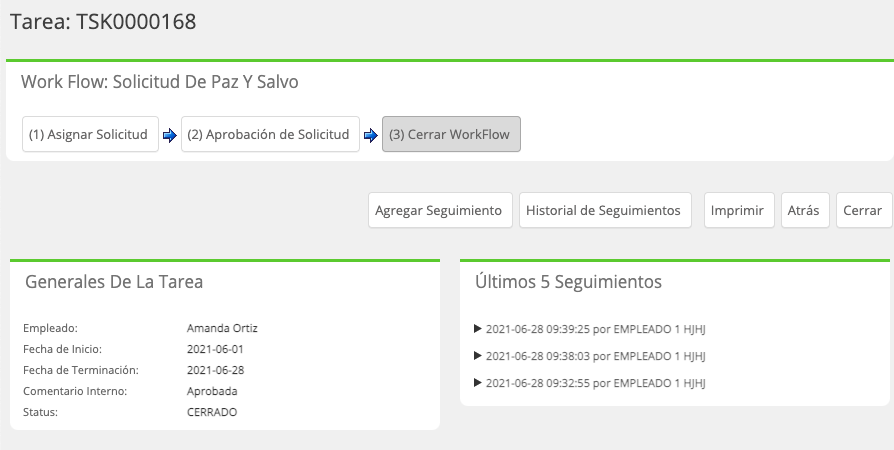Screen dimensions: 894x450
Task: Click the employee name Amanda Ortiz
Action: 222,328
